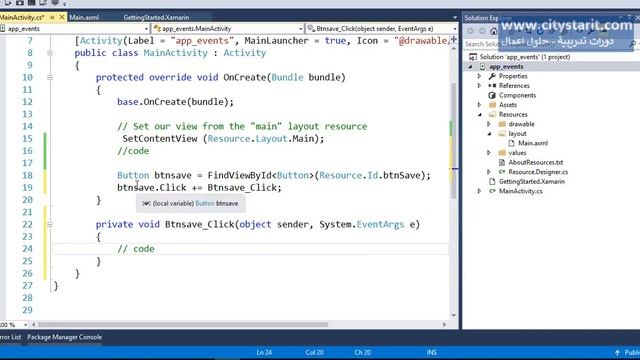640x360 pixels.
Task: Open the editor tab overflow list arrow
Action: coord(455,18)
